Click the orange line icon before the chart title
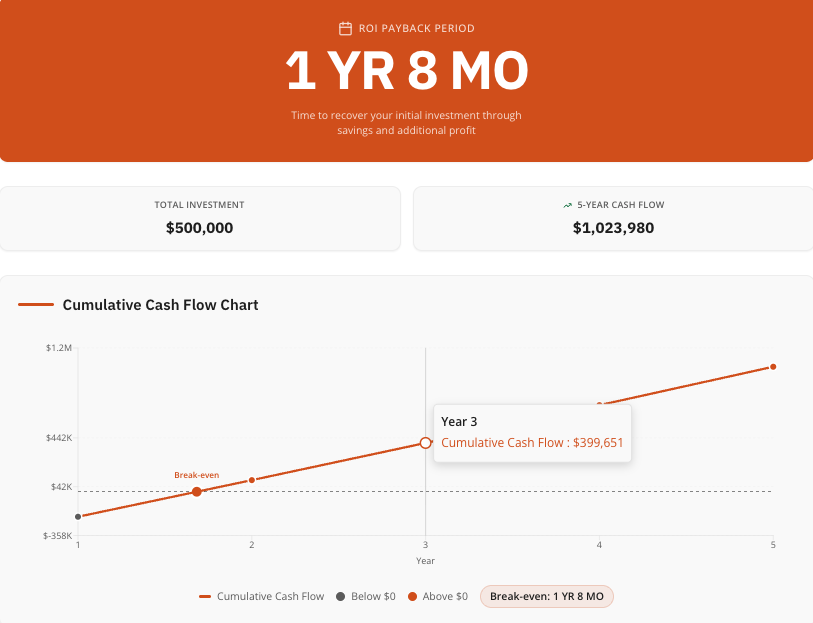 coord(35,305)
